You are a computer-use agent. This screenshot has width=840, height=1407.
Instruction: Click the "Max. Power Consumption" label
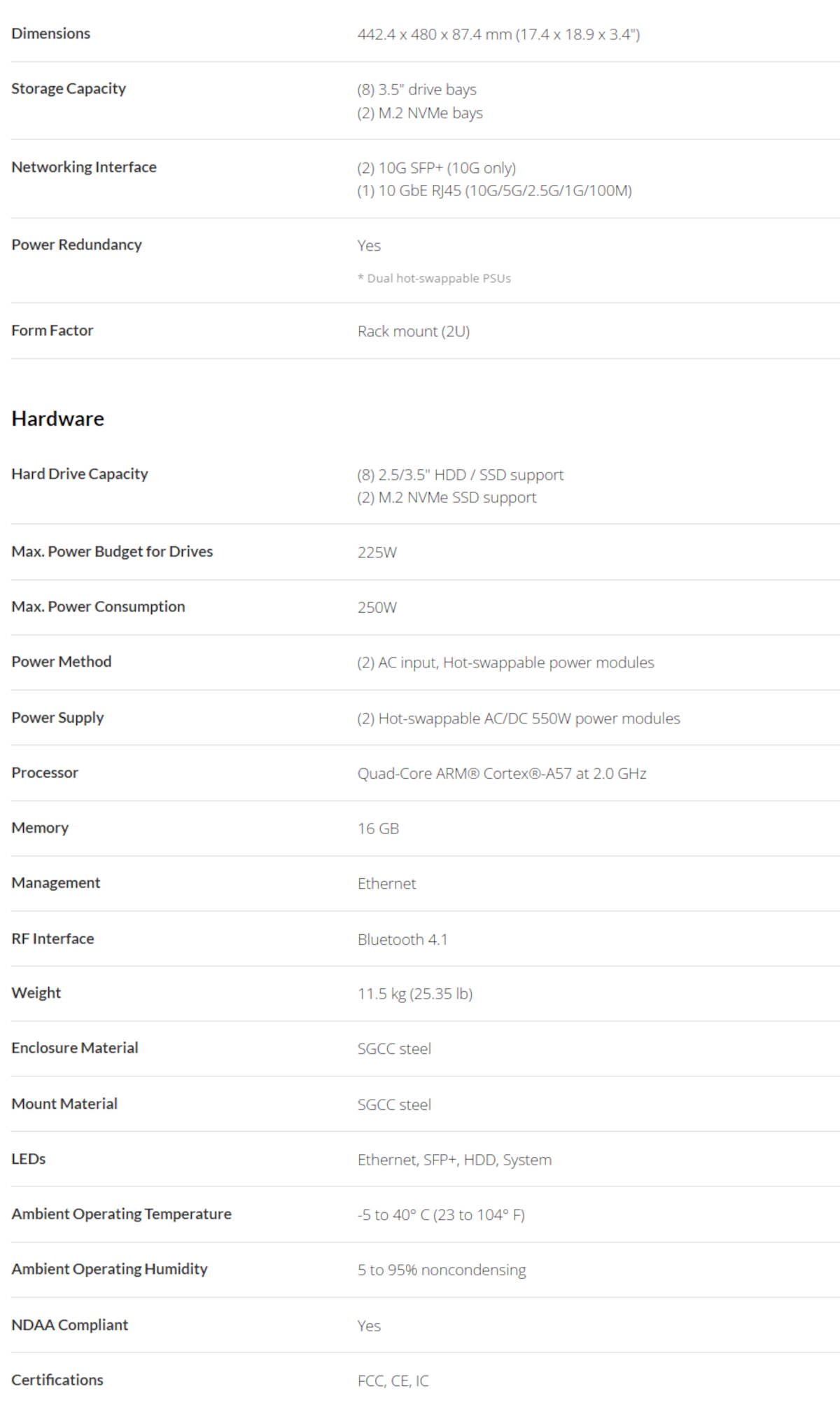pyautogui.click(x=98, y=607)
